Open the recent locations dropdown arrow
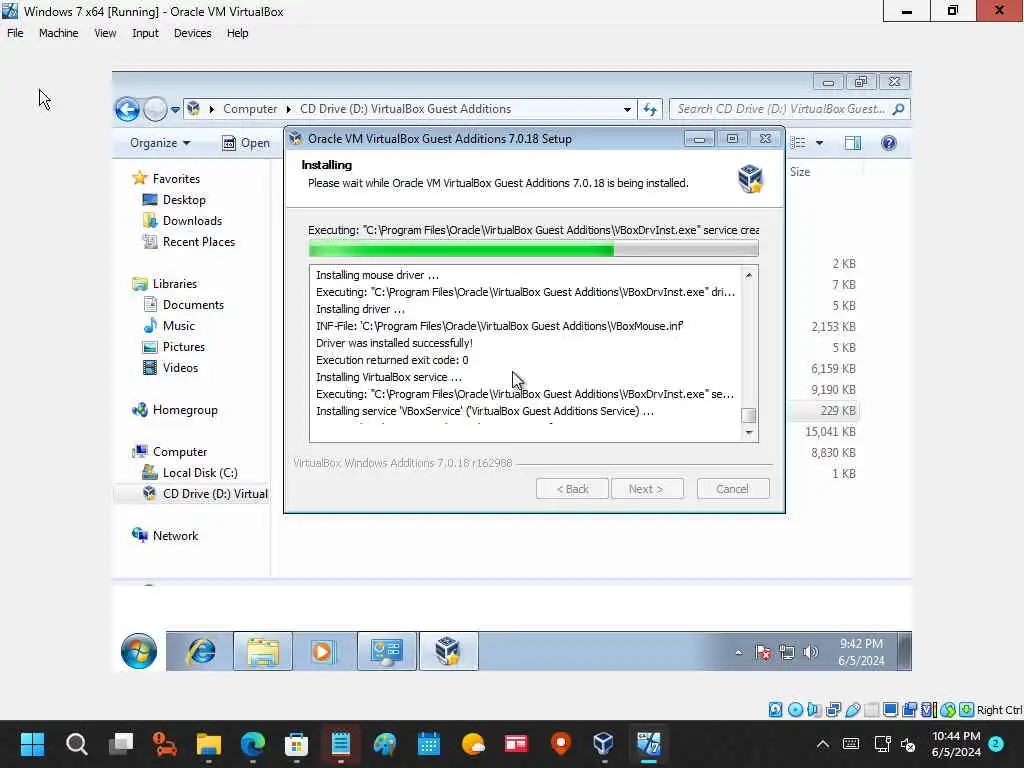This screenshot has height=768, width=1024. point(175,110)
